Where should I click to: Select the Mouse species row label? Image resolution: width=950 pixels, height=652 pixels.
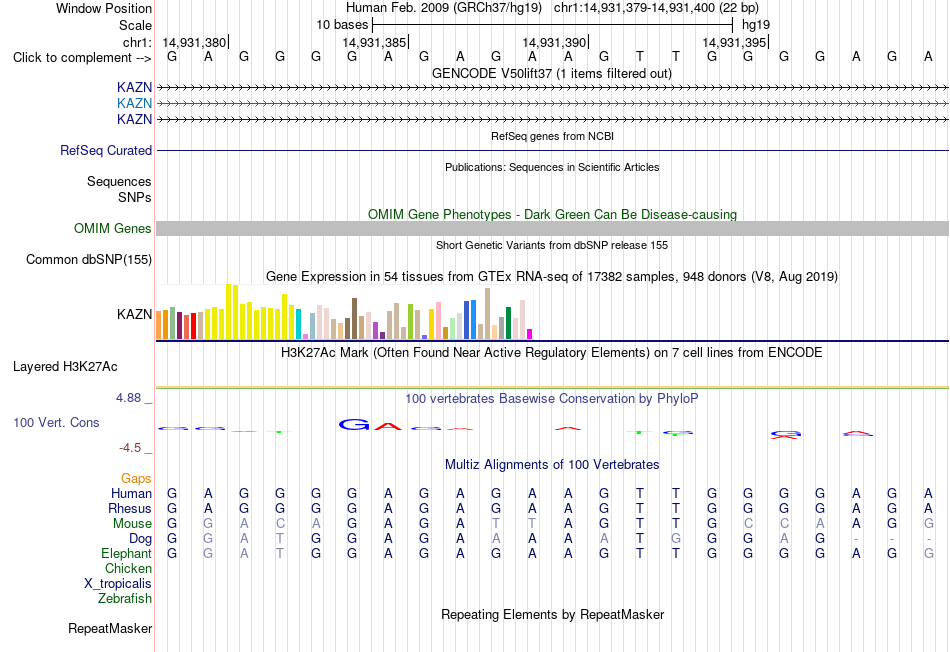pyautogui.click(x=132, y=524)
